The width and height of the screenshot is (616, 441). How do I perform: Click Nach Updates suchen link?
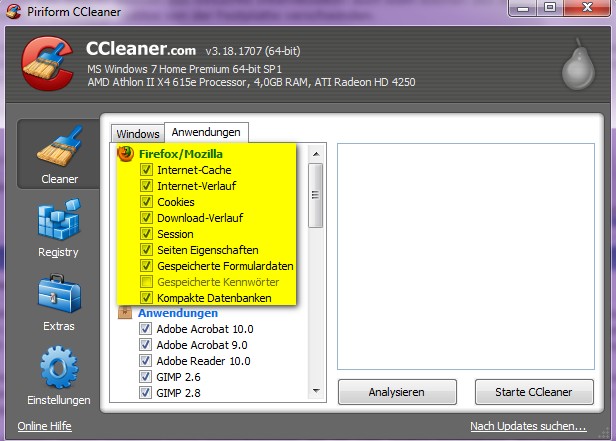pos(528,426)
